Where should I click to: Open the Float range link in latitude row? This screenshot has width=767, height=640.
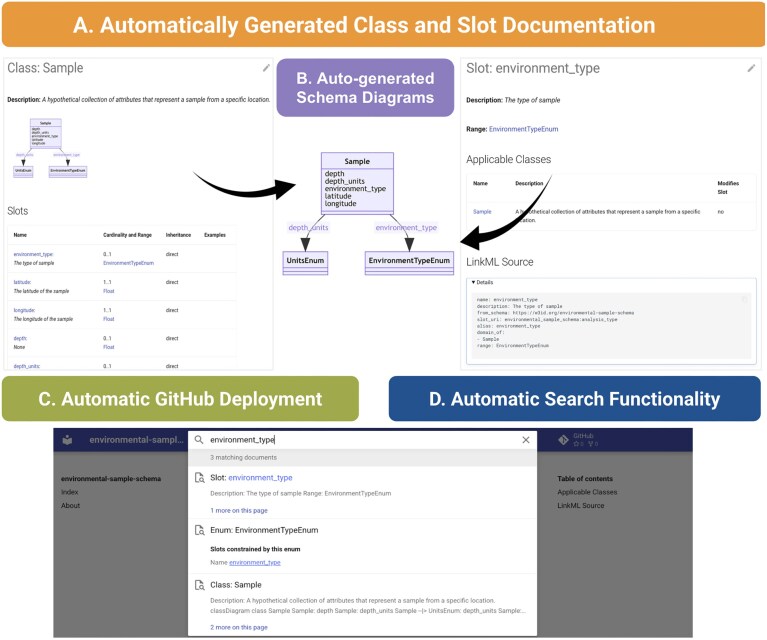pyautogui.click(x=109, y=291)
